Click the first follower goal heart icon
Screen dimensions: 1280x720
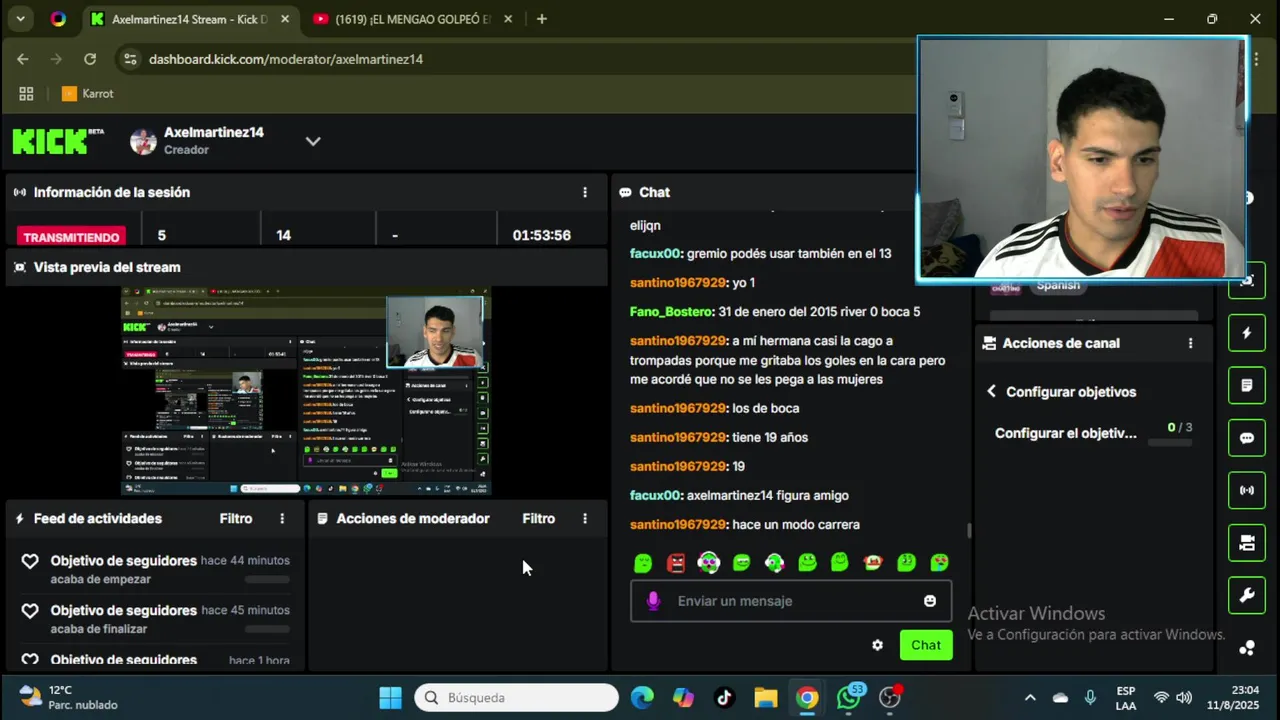point(30,561)
